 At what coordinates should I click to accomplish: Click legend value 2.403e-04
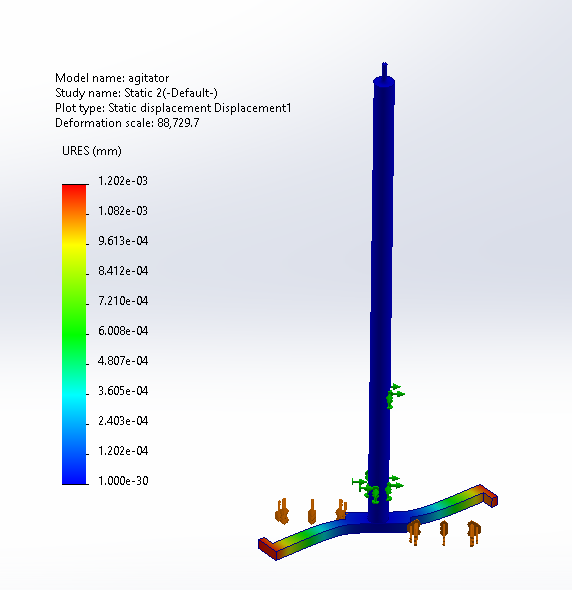click(123, 421)
